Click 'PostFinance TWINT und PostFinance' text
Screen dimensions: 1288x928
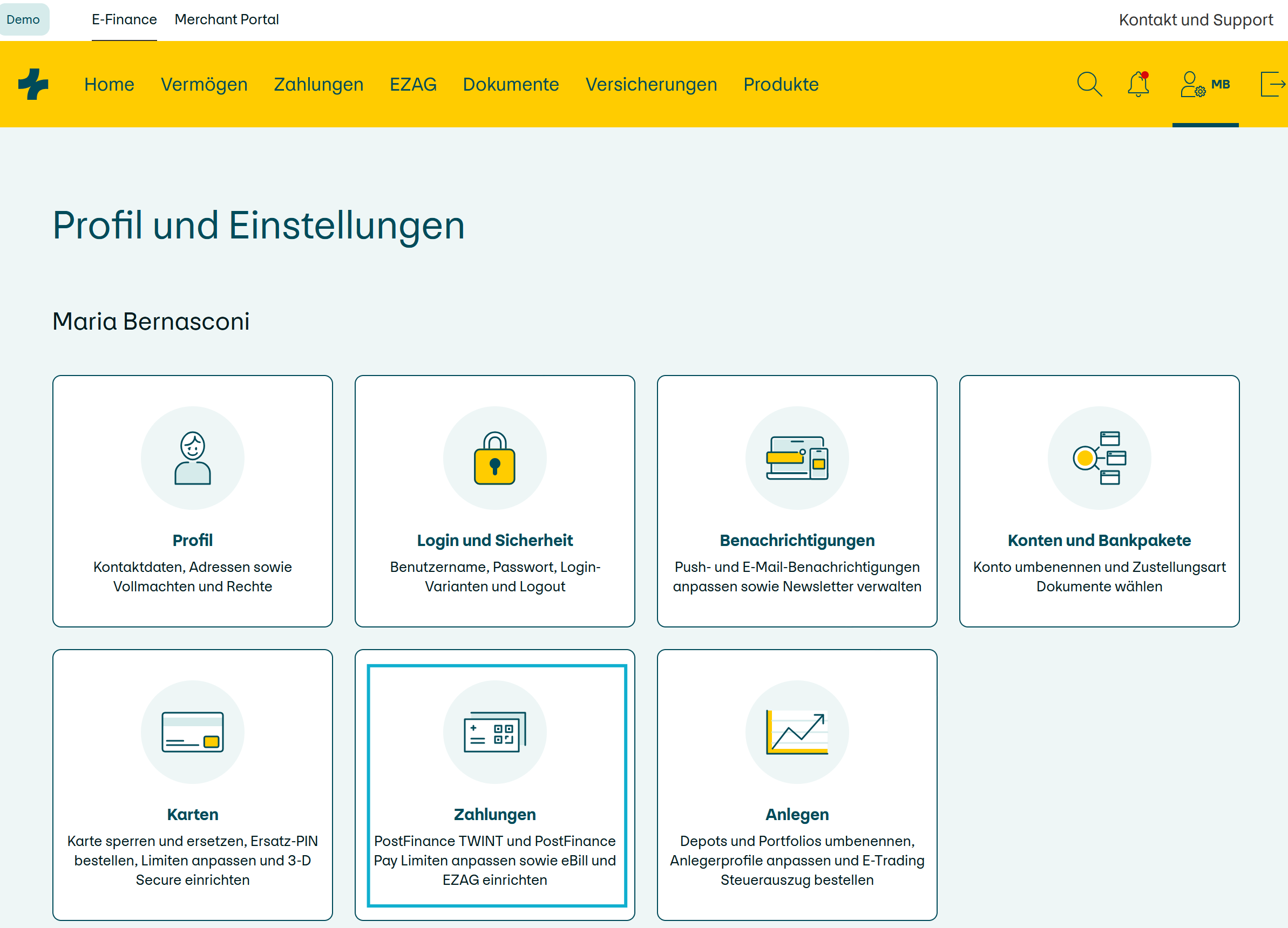click(494, 841)
